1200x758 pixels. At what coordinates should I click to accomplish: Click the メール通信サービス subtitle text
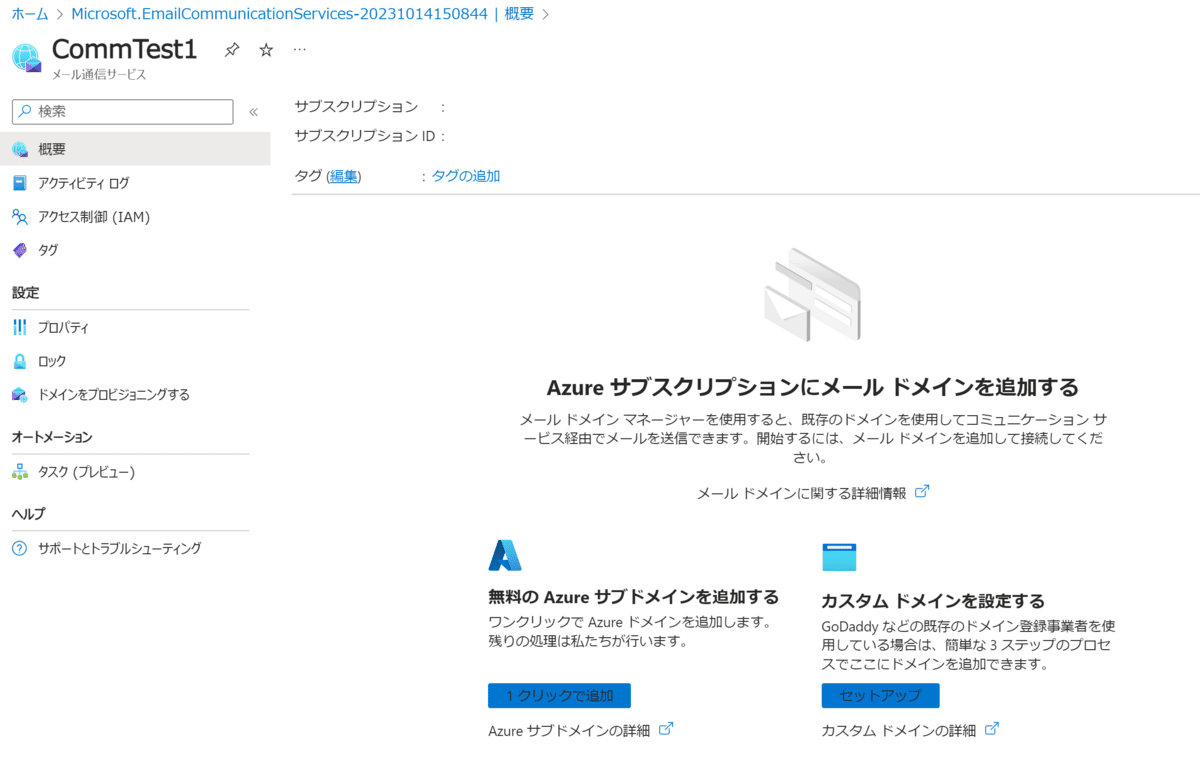[x=99, y=75]
